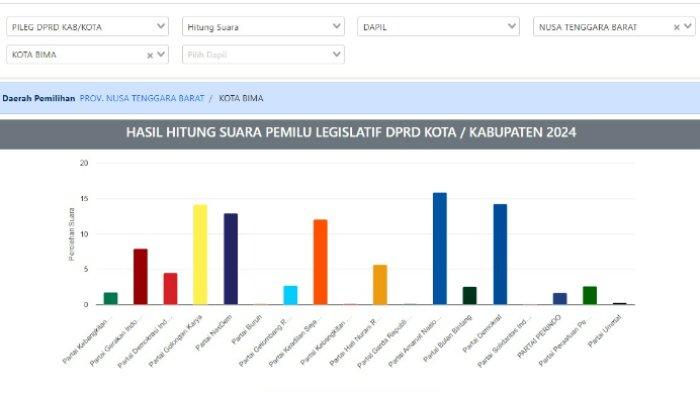The image size is (700, 393).
Task: Select KOTA BIMA in breadcrumb
Action: (x=241, y=98)
